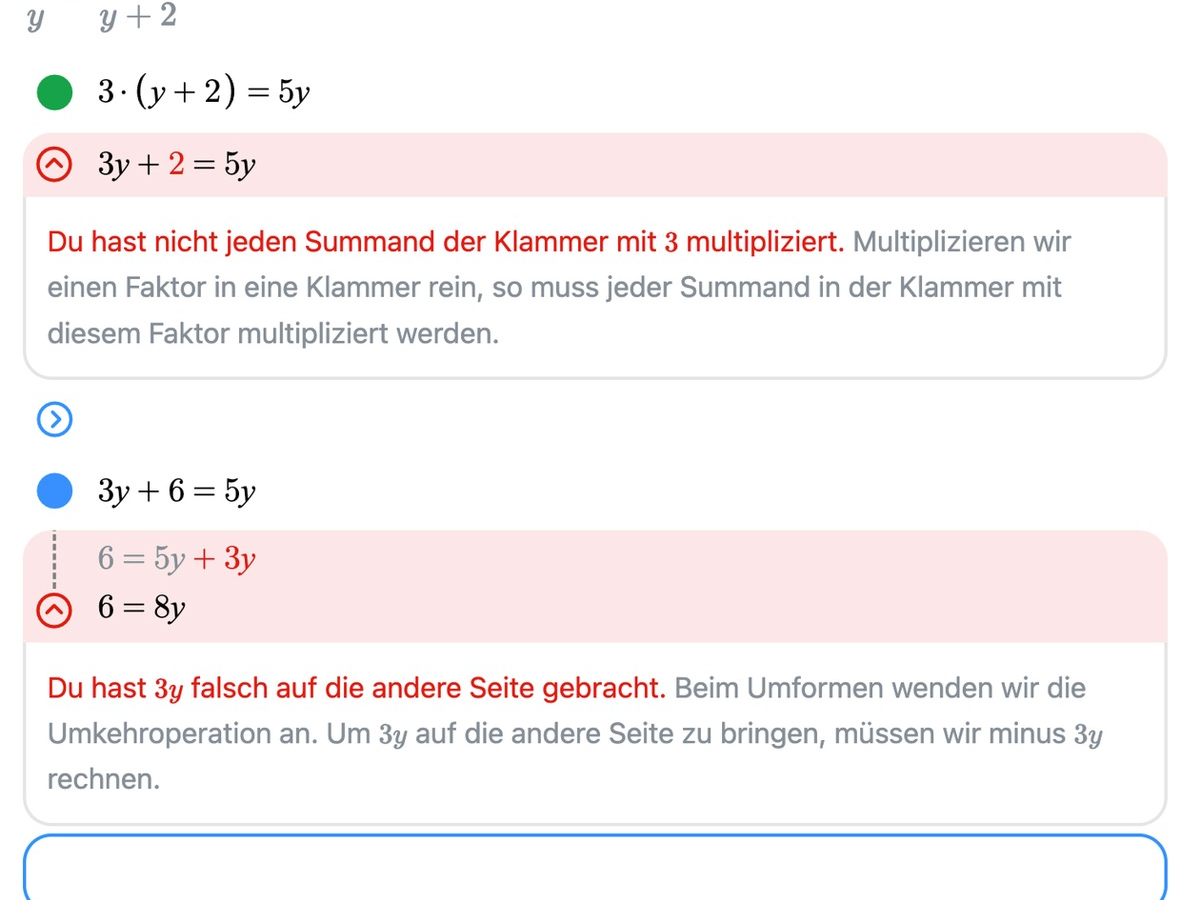The height and width of the screenshot is (900, 1200).
Task: Click the red highlighted 3y in 6 = 5y + 3y
Action: click(x=240, y=560)
